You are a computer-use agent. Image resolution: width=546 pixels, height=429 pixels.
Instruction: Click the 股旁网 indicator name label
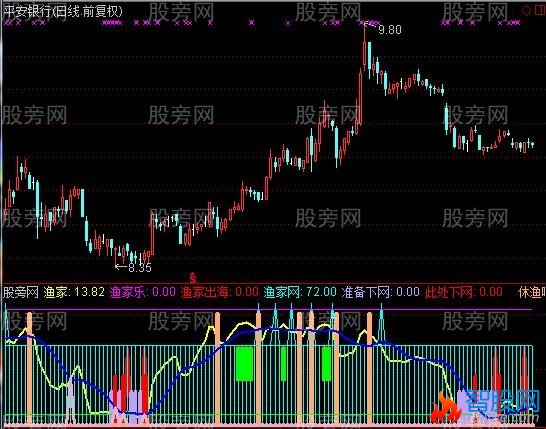click(21, 292)
